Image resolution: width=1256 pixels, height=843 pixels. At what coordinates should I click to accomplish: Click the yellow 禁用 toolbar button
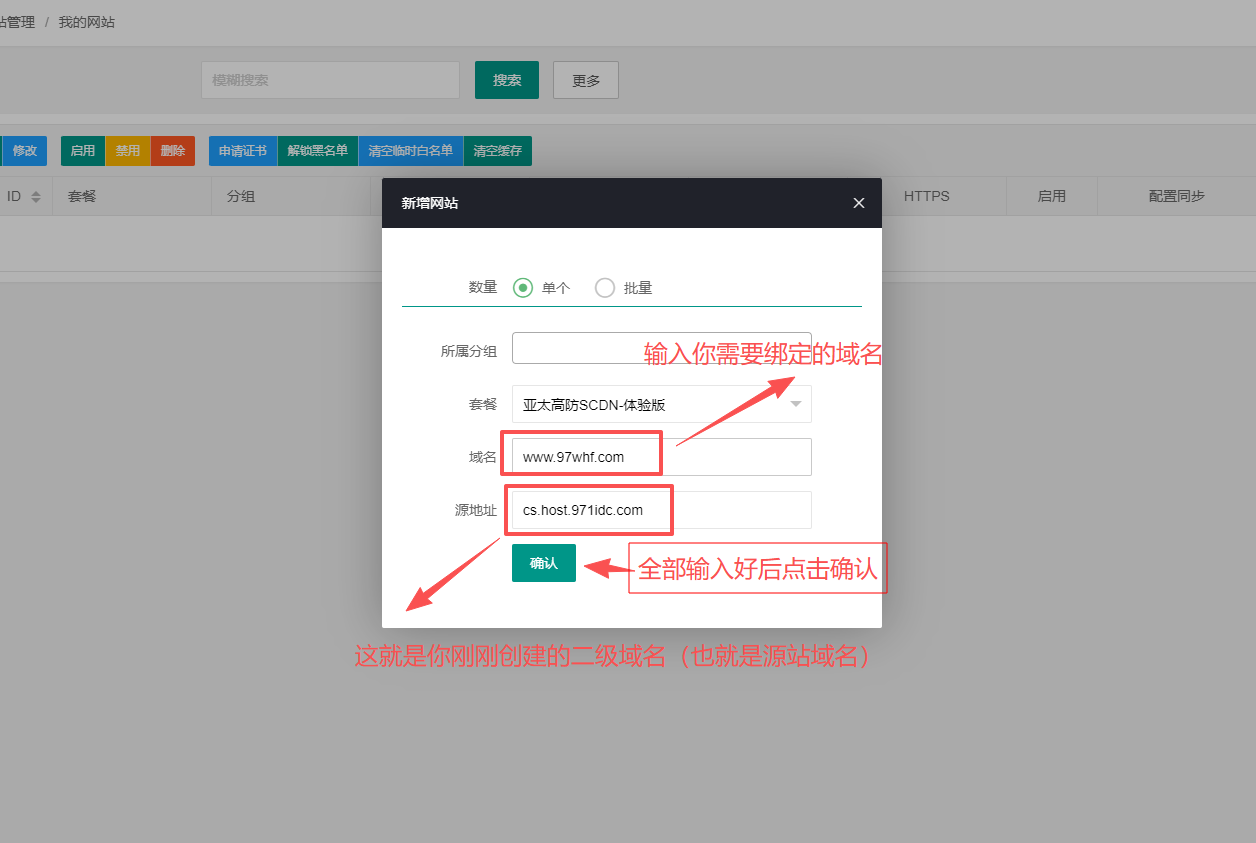(128, 151)
